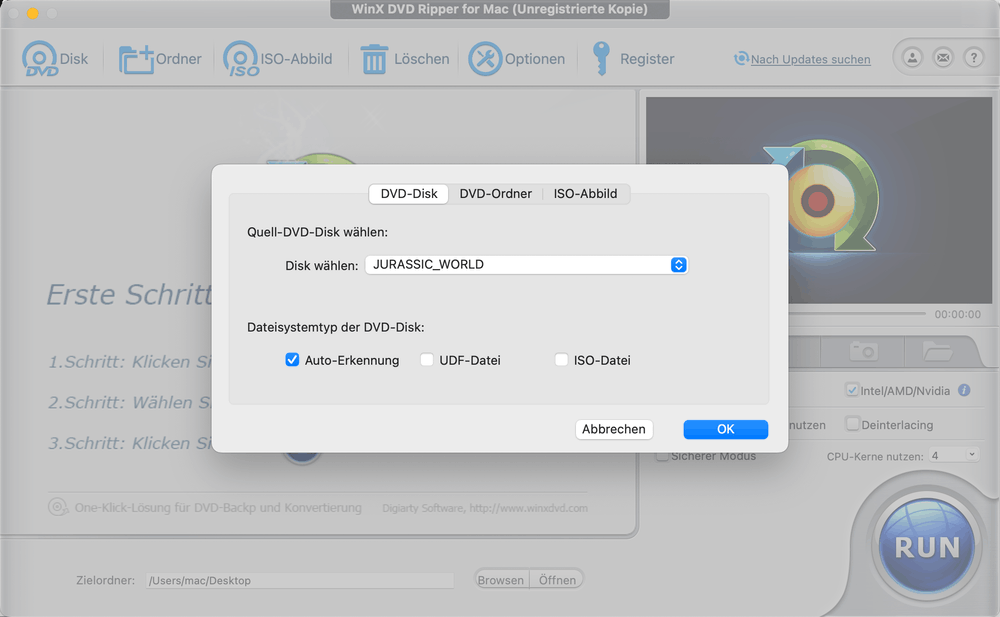The width and height of the screenshot is (1000, 617).
Task: Open the Disk wählen dropdown
Action: pos(526,265)
